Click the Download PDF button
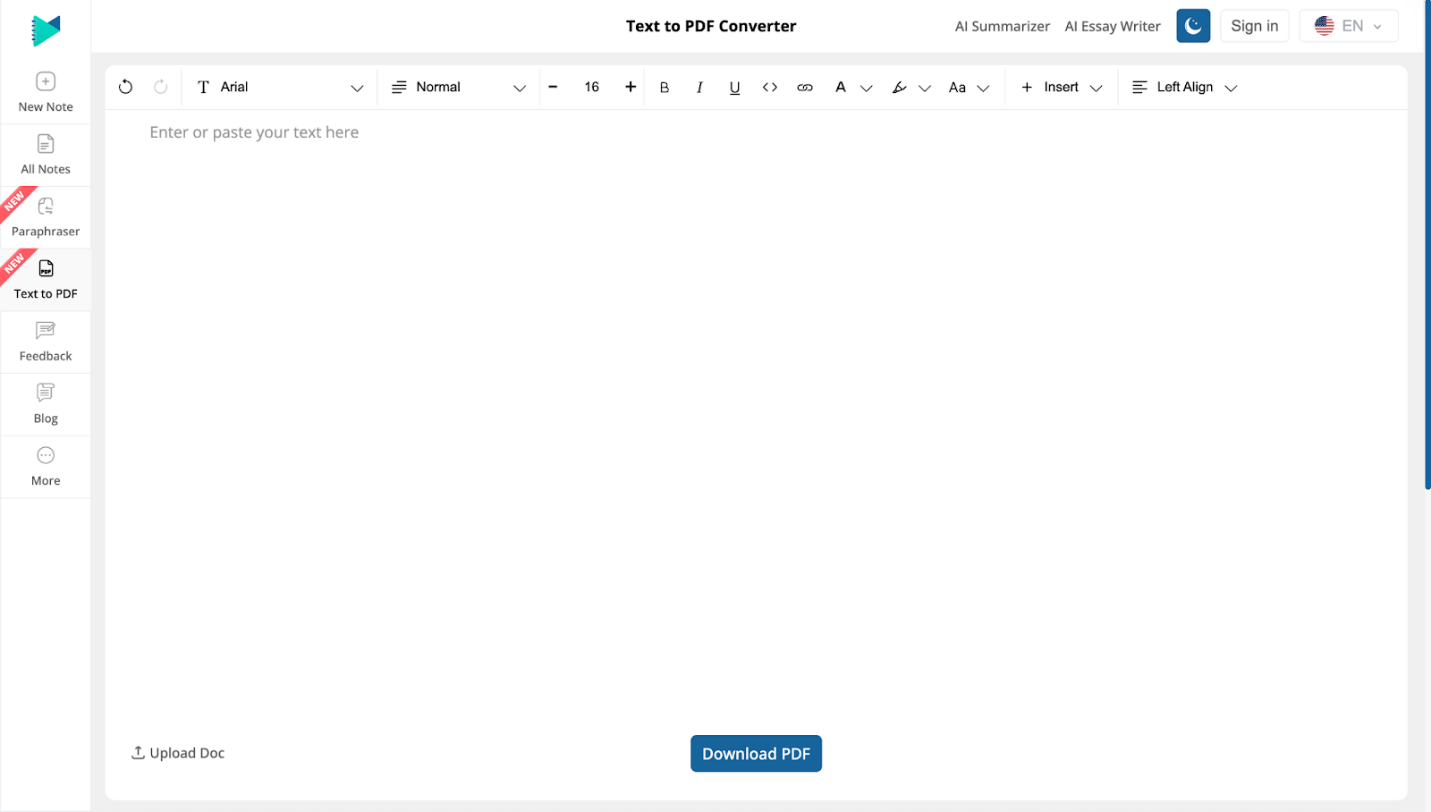 pyautogui.click(x=756, y=753)
